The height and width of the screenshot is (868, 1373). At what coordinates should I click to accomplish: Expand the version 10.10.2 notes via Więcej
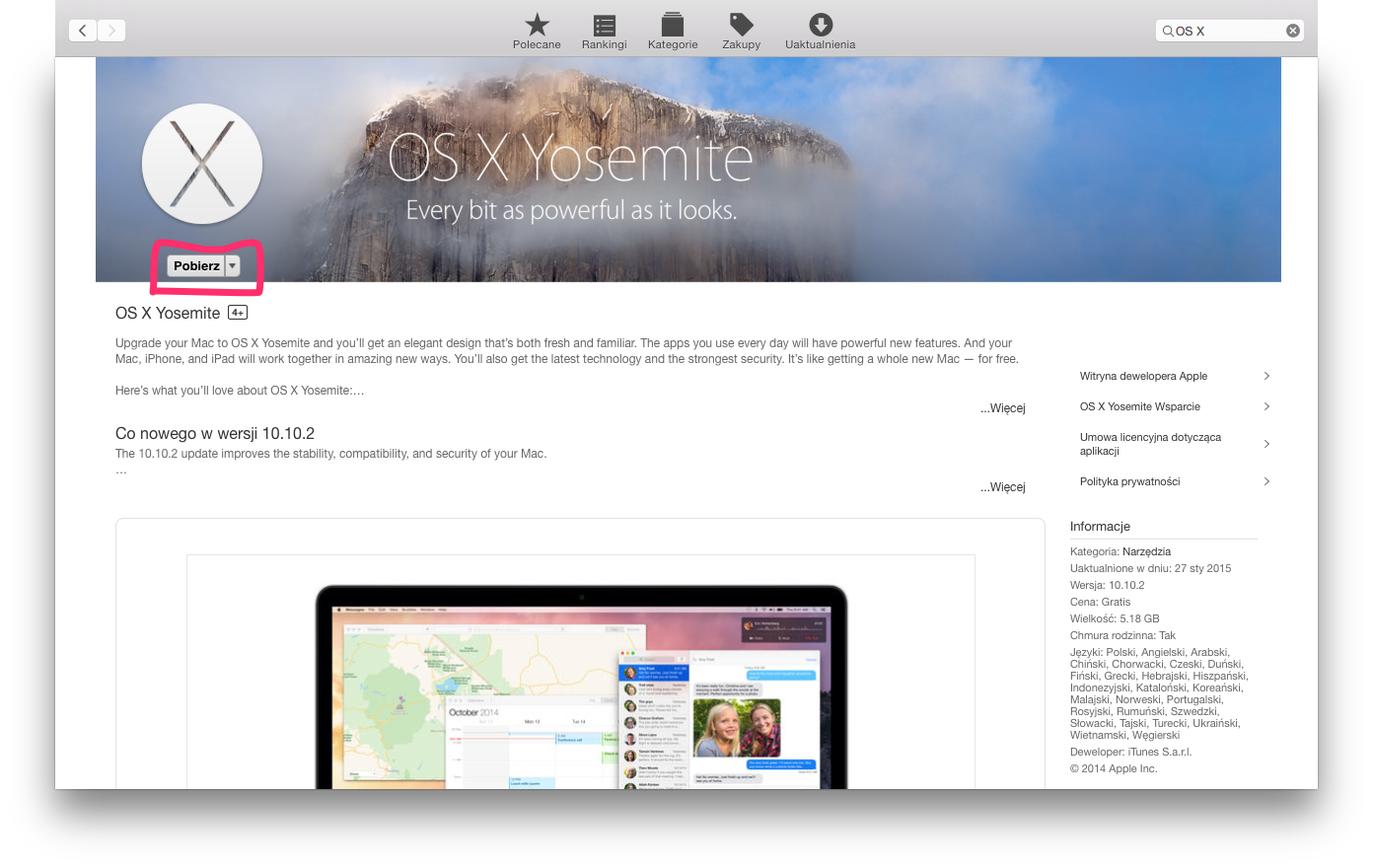click(x=1002, y=487)
